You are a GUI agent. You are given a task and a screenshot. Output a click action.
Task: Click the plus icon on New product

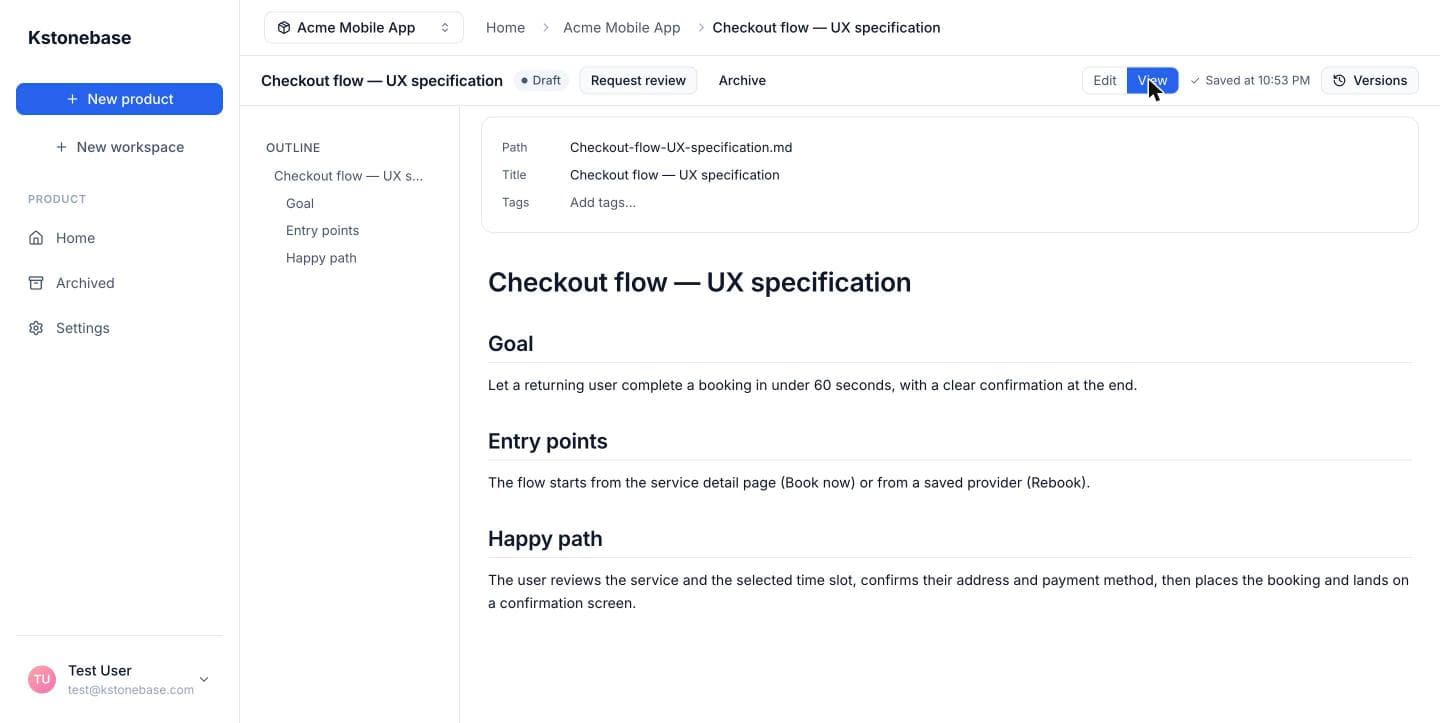point(72,99)
